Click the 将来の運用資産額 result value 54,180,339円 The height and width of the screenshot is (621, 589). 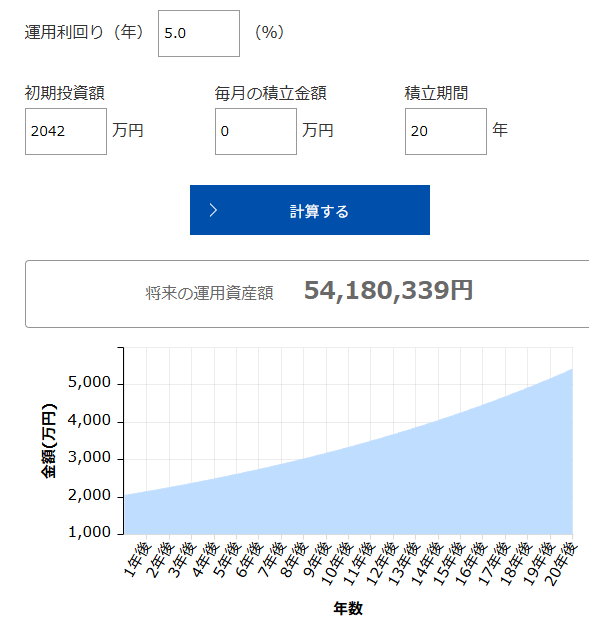click(x=388, y=290)
